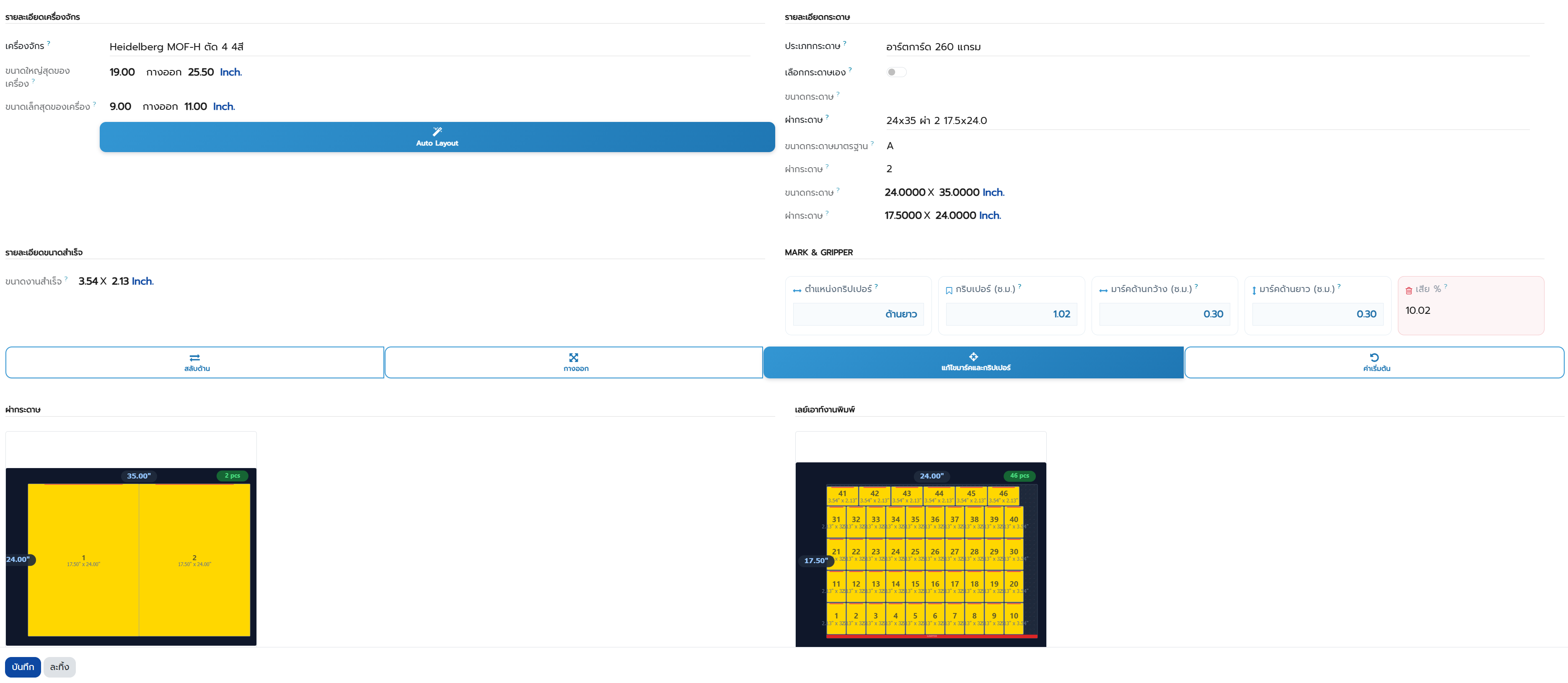This screenshot has width=1568, height=683.
Task: Click sheet piece 1 in paper cut preview
Action: (x=83, y=560)
